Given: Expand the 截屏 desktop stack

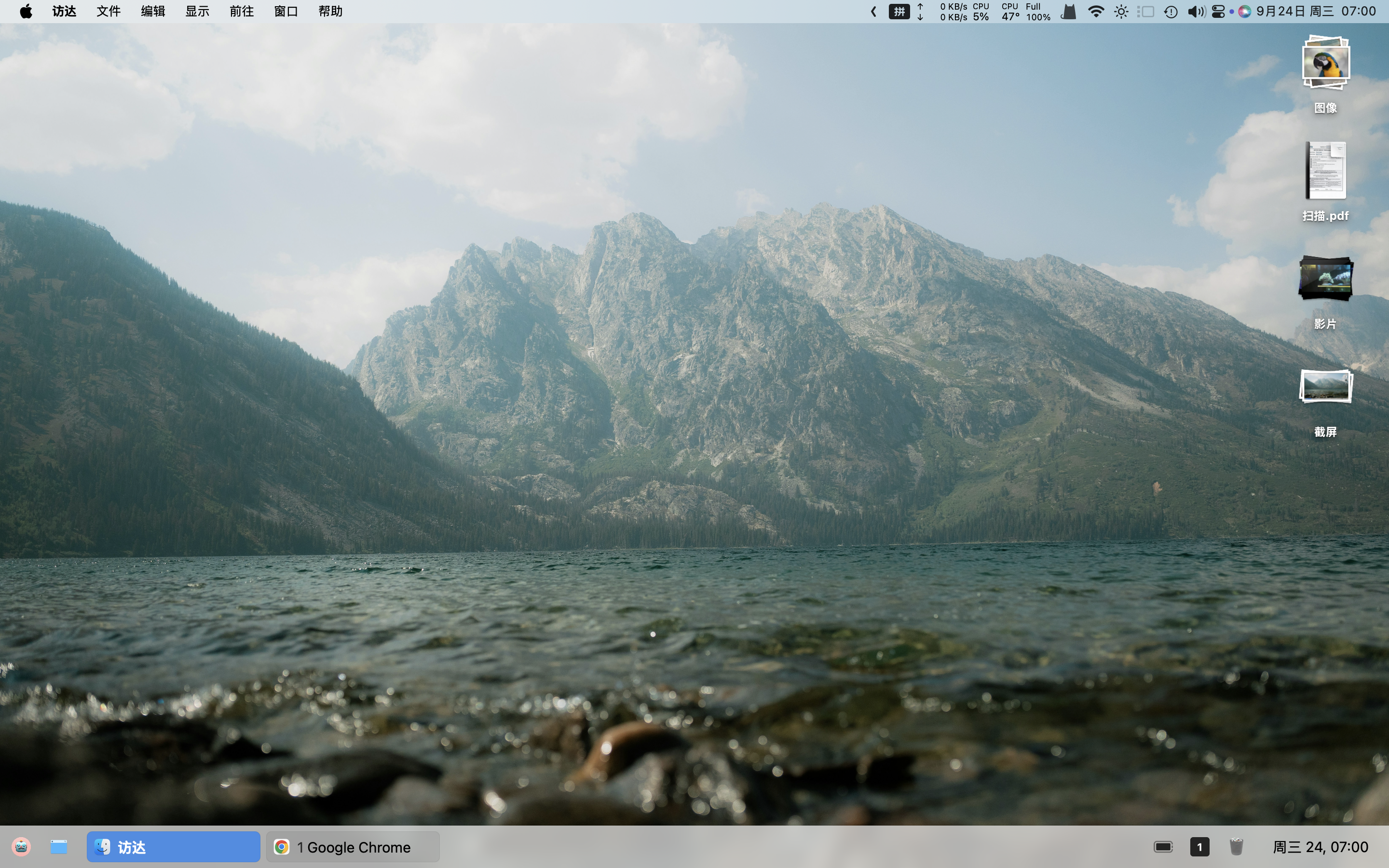Looking at the screenshot, I should pos(1325,386).
